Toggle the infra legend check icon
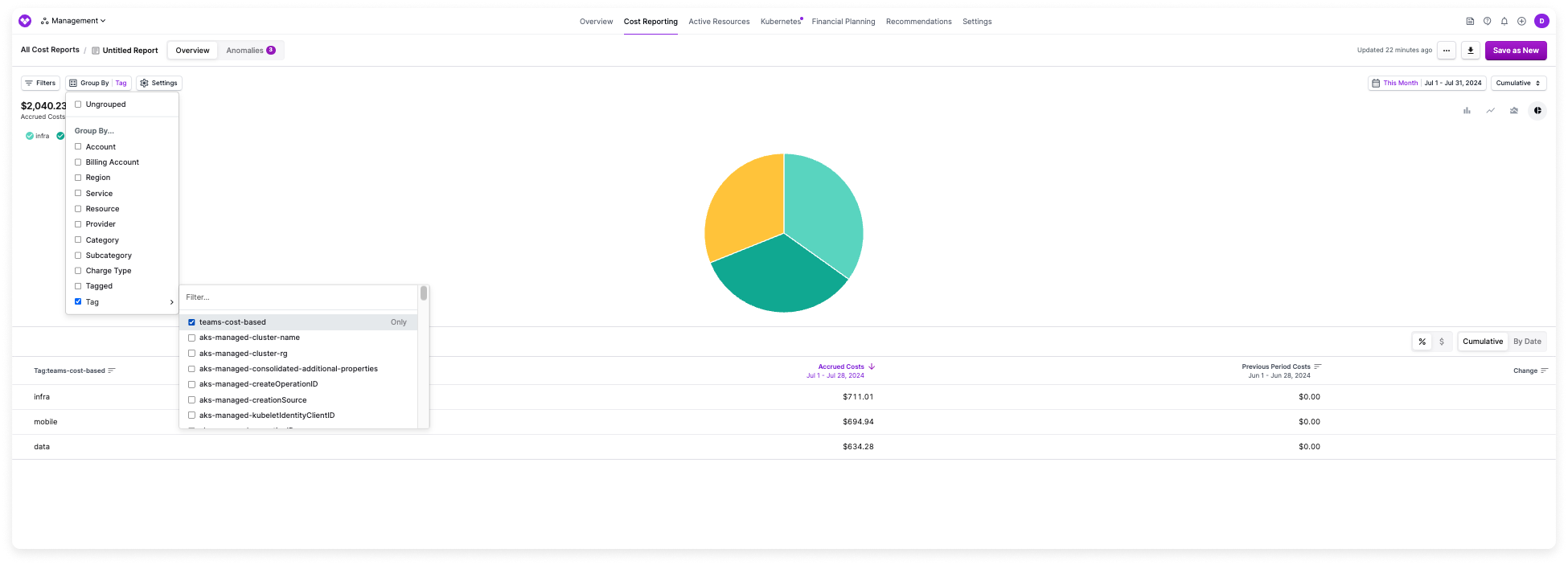Screen dimensions: 1568x565 pyautogui.click(x=30, y=136)
